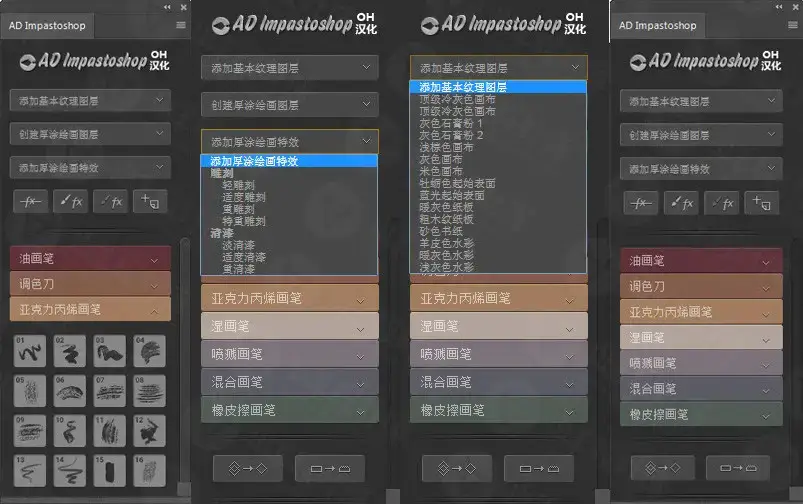Expand 油画笔 category in brush-grid panel
The height and width of the screenshot is (504, 803).
click(90, 259)
